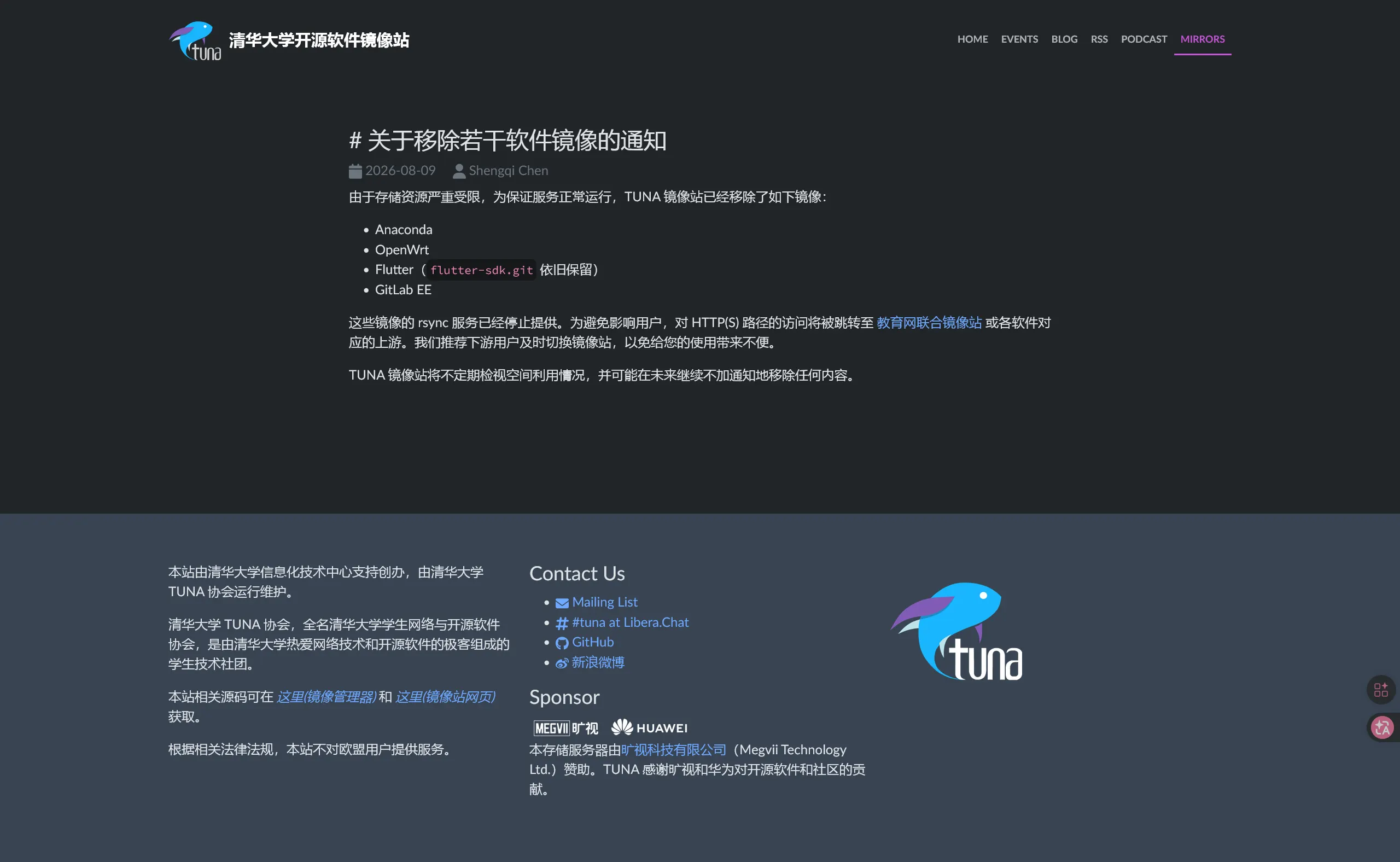Open the RSS nav item
Screen dimensions: 1400x862
click(x=1099, y=39)
